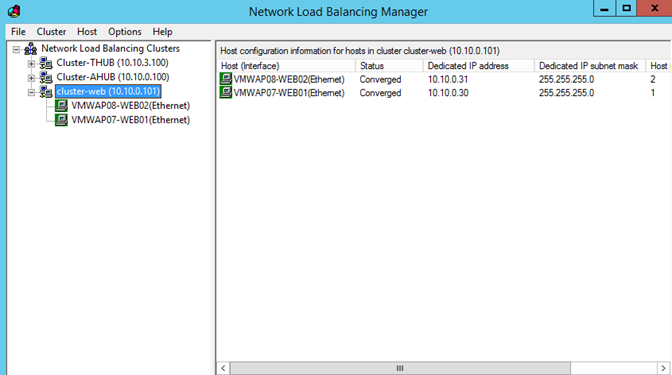Select Network Load Balancing Clusters tree label

(x=111, y=48)
